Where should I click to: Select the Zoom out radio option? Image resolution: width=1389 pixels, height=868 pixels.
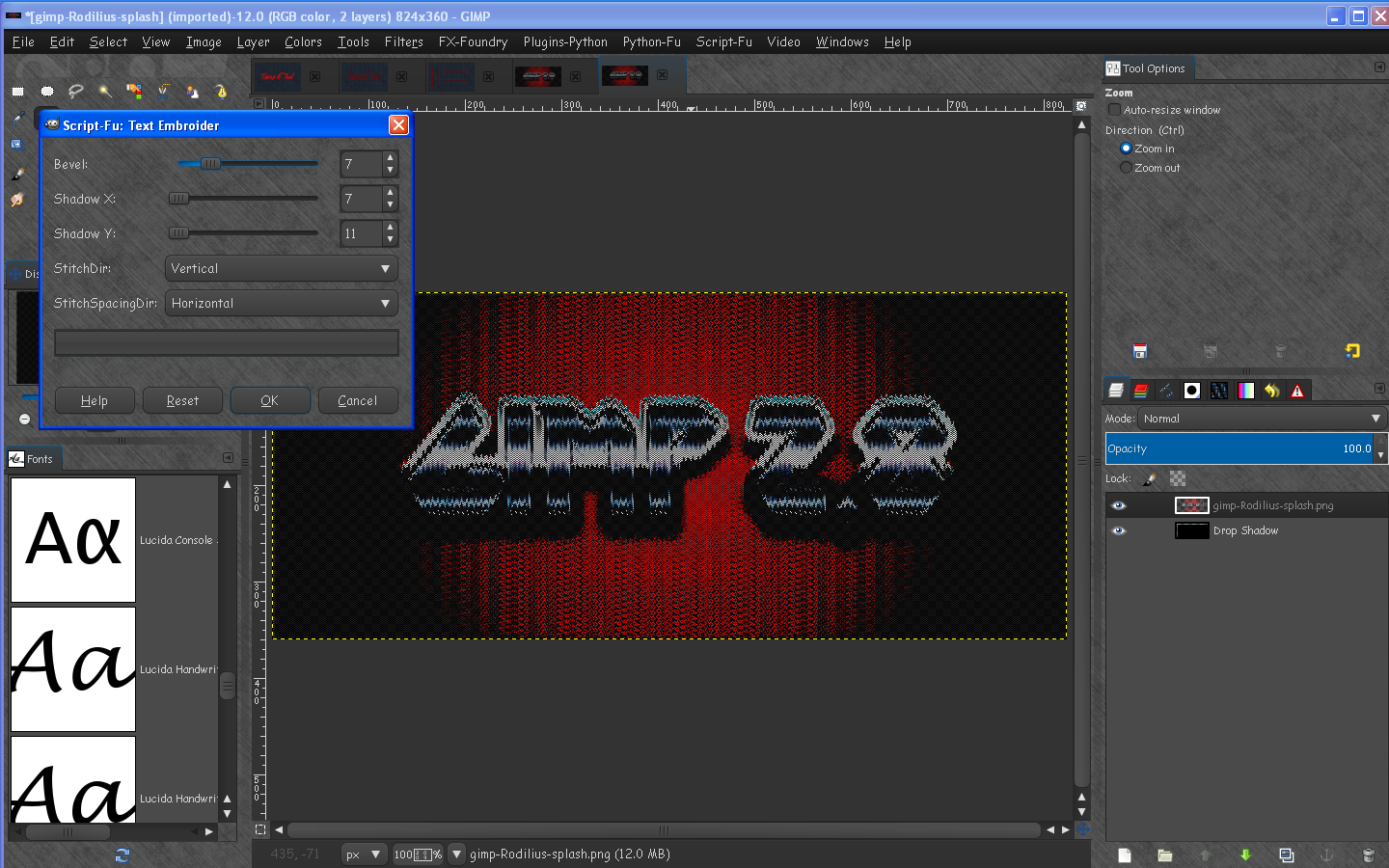click(x=1126, y=168)
